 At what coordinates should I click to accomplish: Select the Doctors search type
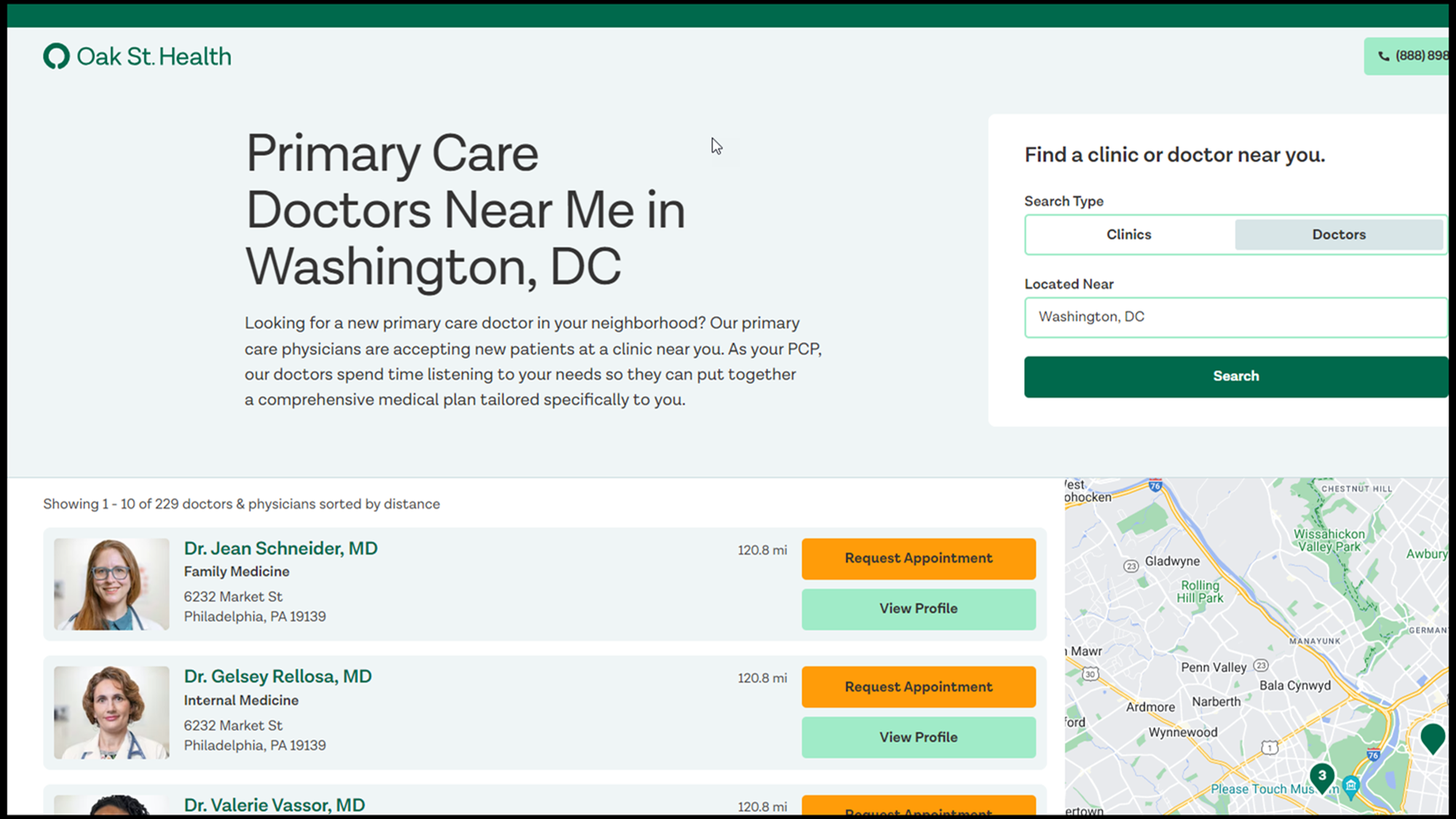tap(1338, 234)
